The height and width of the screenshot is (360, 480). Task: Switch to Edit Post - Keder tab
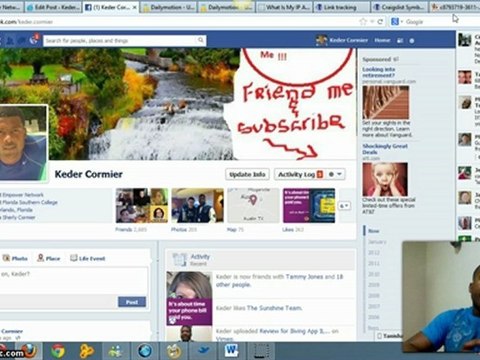[x=53, y=7]
